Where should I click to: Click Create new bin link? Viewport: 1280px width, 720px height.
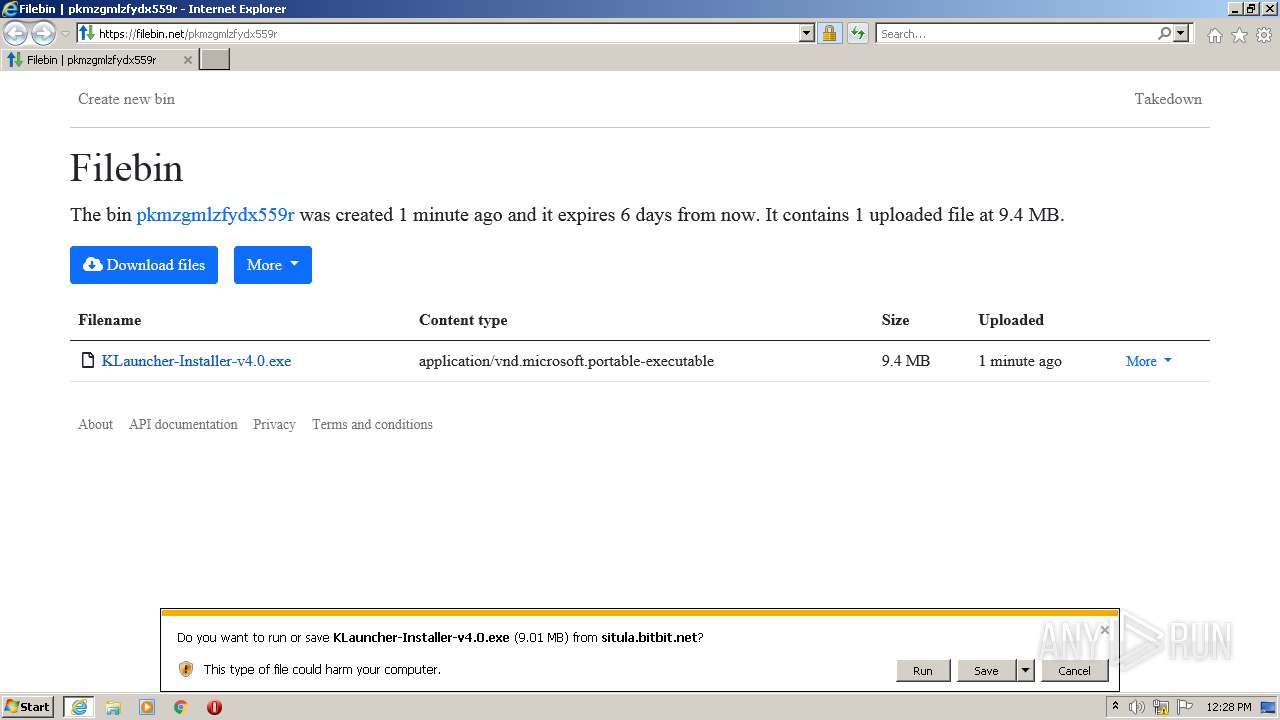click(126, 99)
